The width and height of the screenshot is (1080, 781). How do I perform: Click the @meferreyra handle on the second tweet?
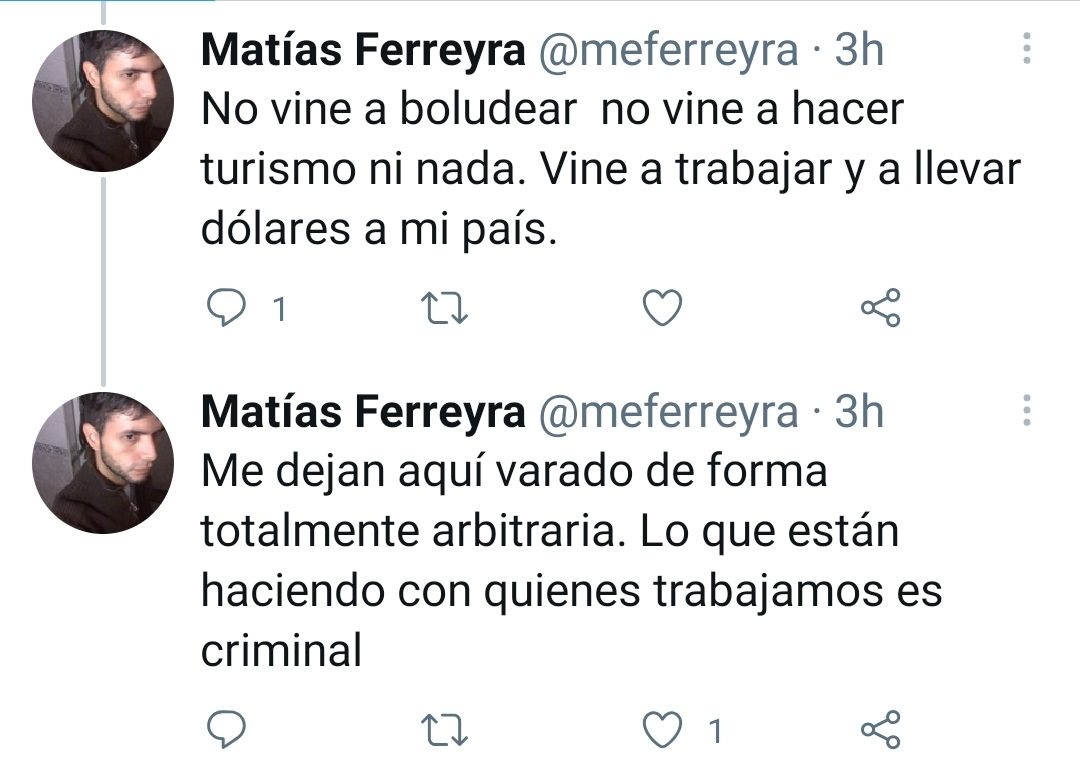(669, 412)
